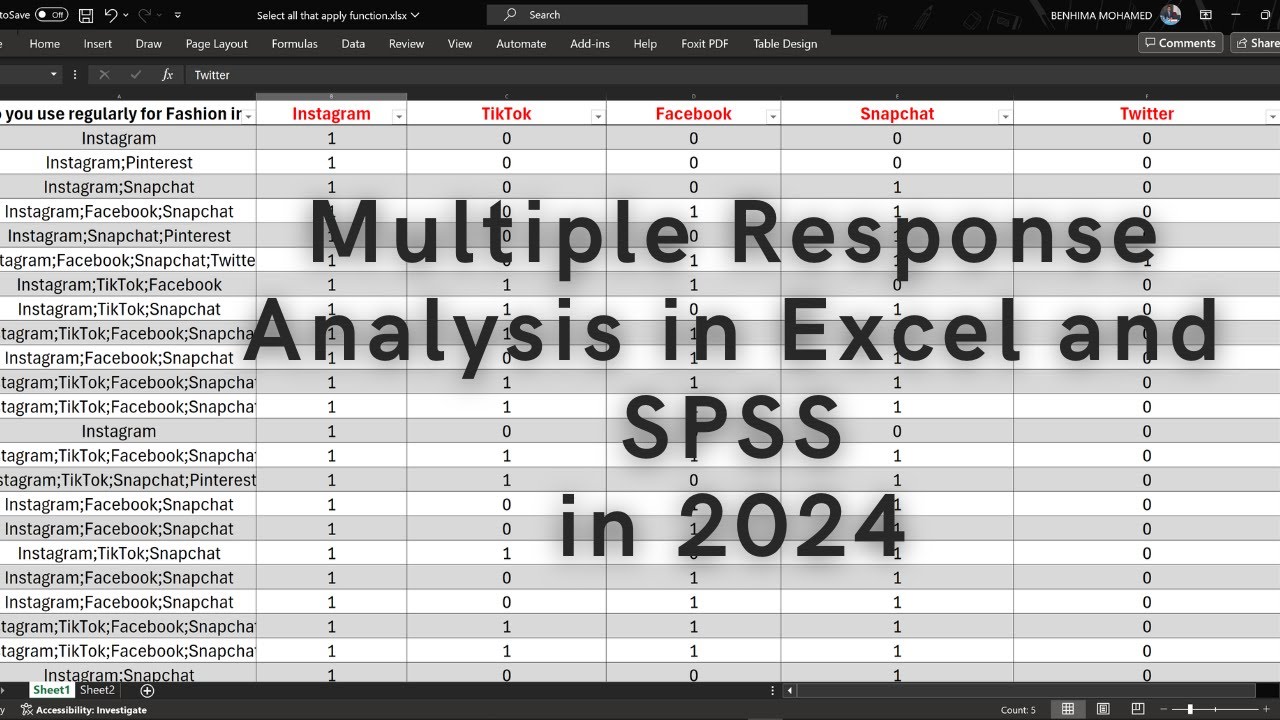Open the View ribbon tab

460,44
